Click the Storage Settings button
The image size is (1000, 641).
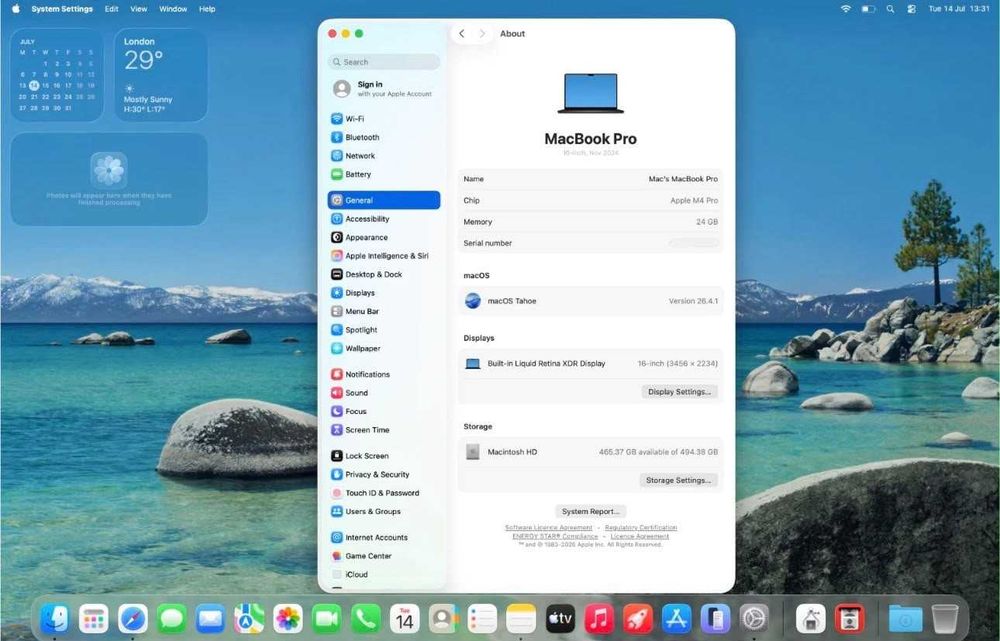(678, 480)
